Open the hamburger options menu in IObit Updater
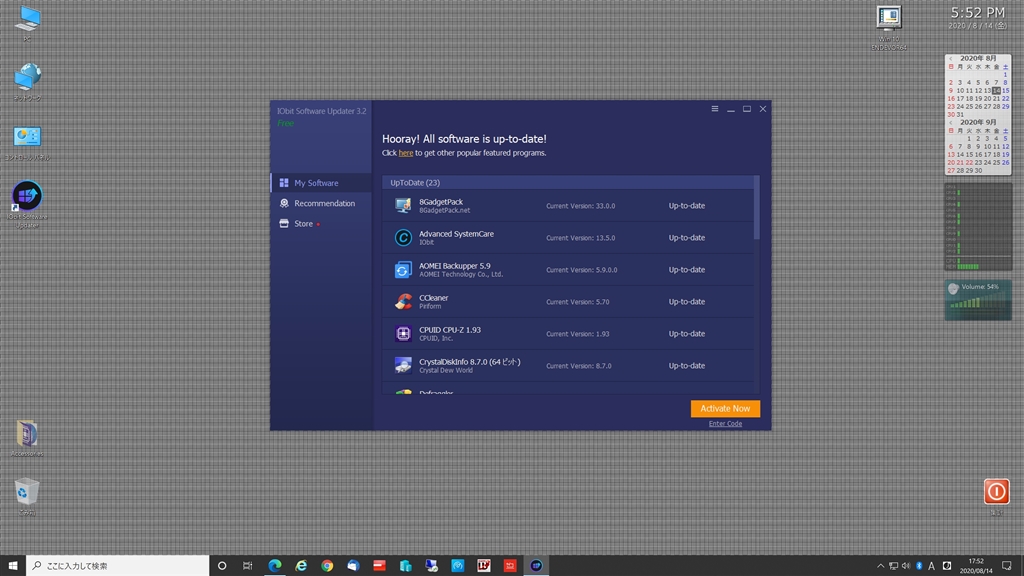This screenshot has height=576, width=1024. [x=714, y=109]
